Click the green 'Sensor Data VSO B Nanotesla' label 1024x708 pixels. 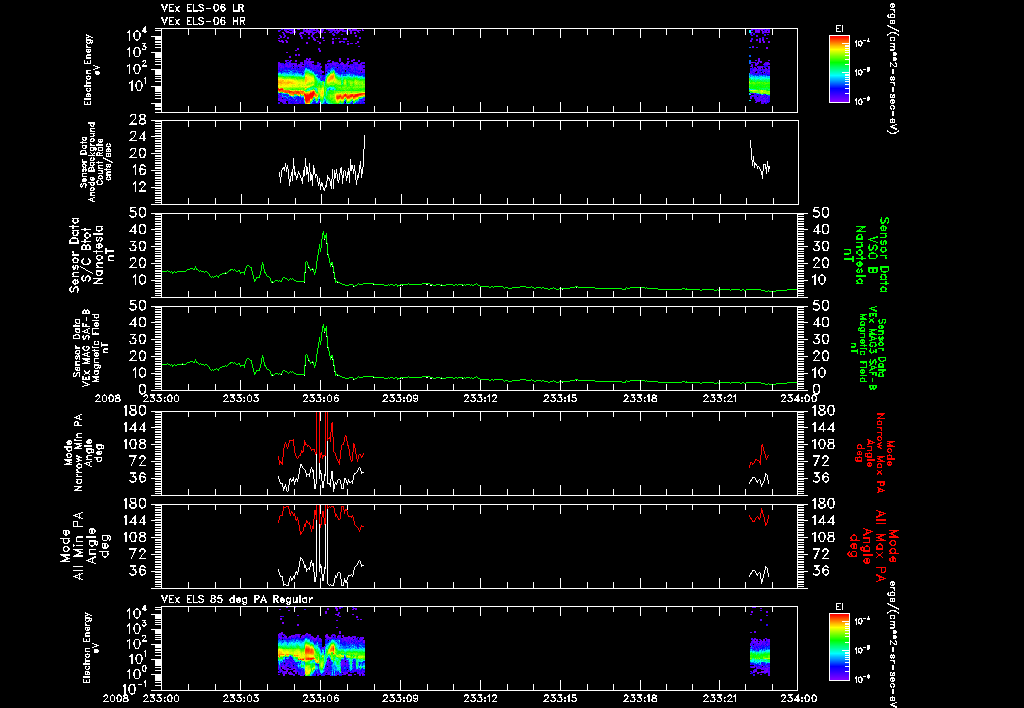(x=866, y=255)
